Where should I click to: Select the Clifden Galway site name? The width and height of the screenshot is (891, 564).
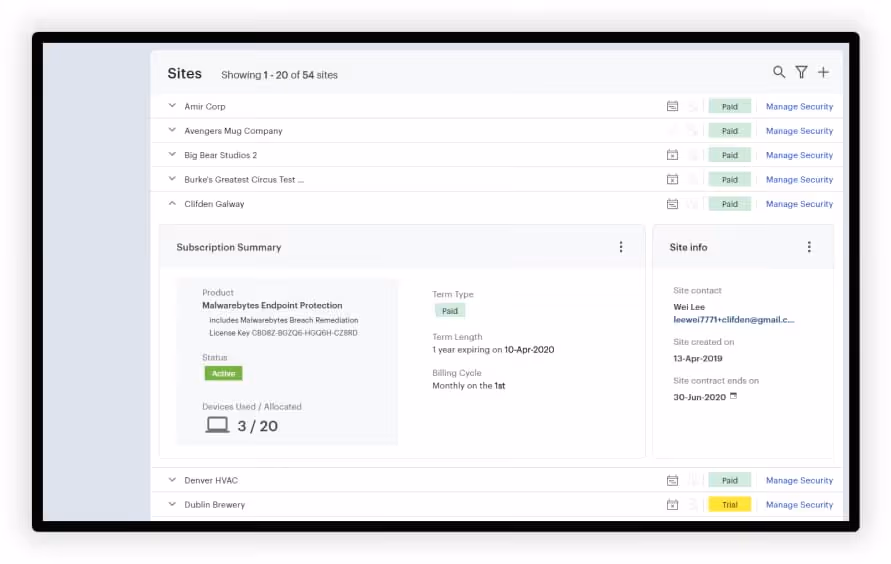pyautogui.click(x=214, y=204)
